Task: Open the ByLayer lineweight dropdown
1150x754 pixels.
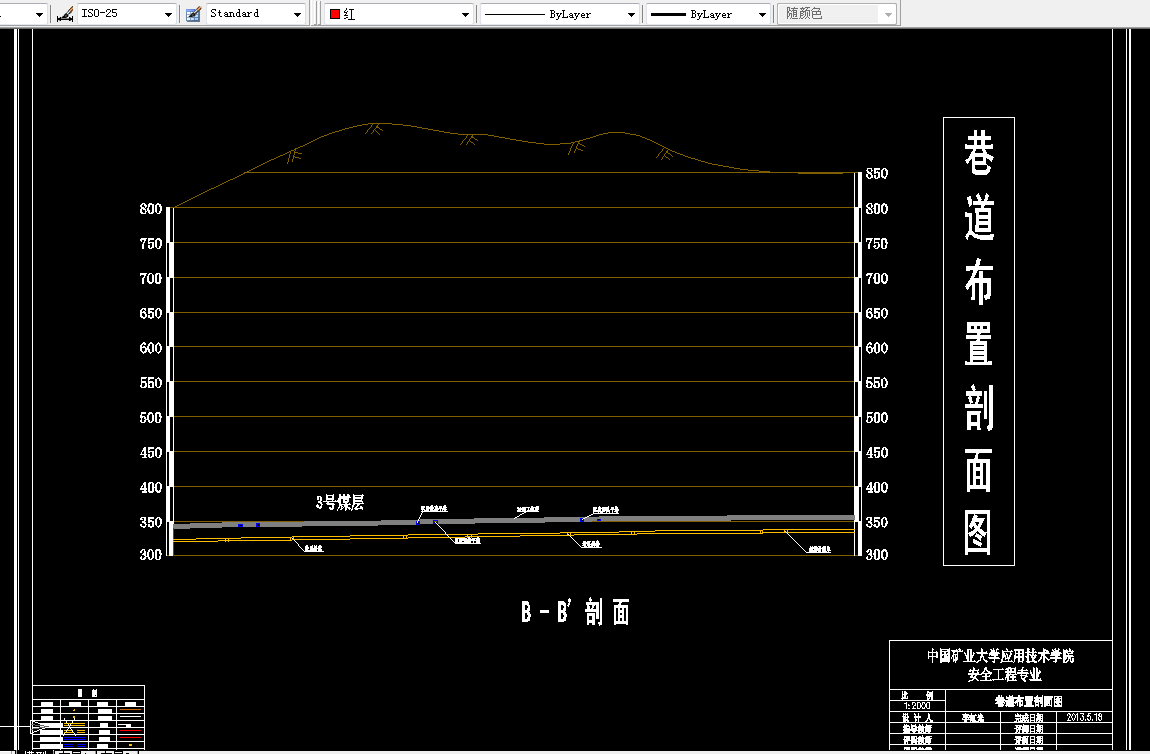Action: tap(708, 14)
